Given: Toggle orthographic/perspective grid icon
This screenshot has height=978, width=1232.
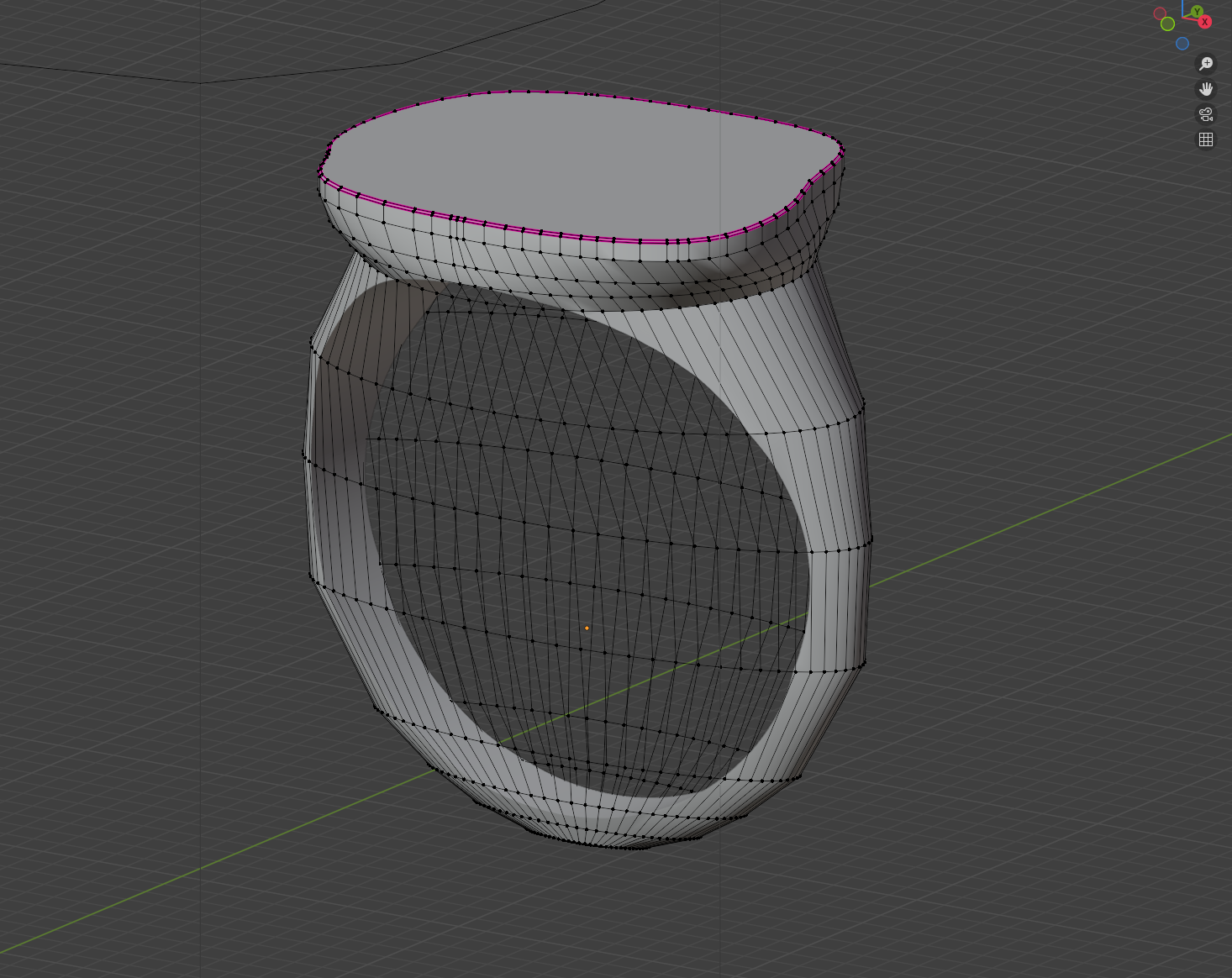Looking at the screenshot, I should coord(1206,139).
